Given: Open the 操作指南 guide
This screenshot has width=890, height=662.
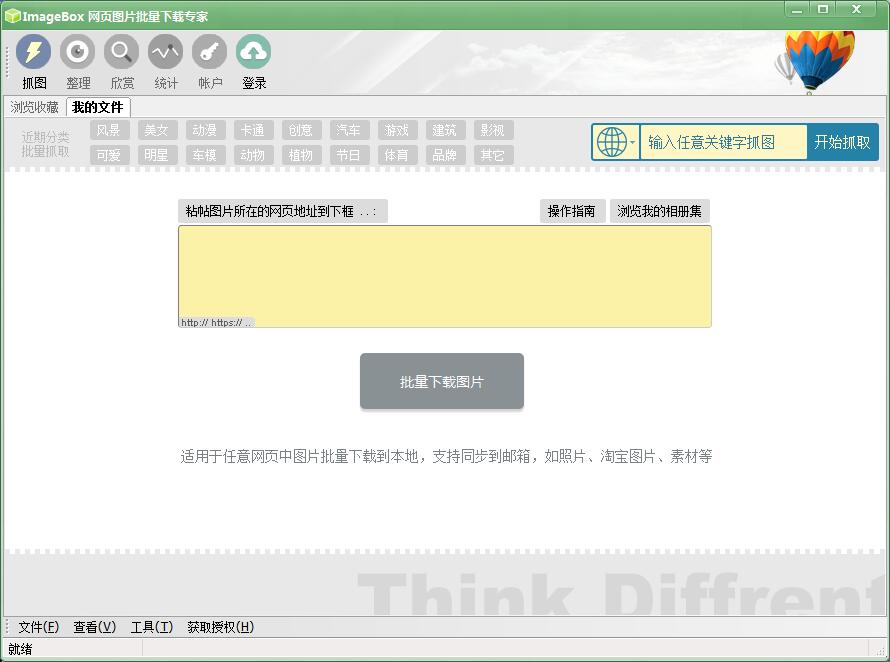Looking at the screenshot, I should (x=572, y=211).
